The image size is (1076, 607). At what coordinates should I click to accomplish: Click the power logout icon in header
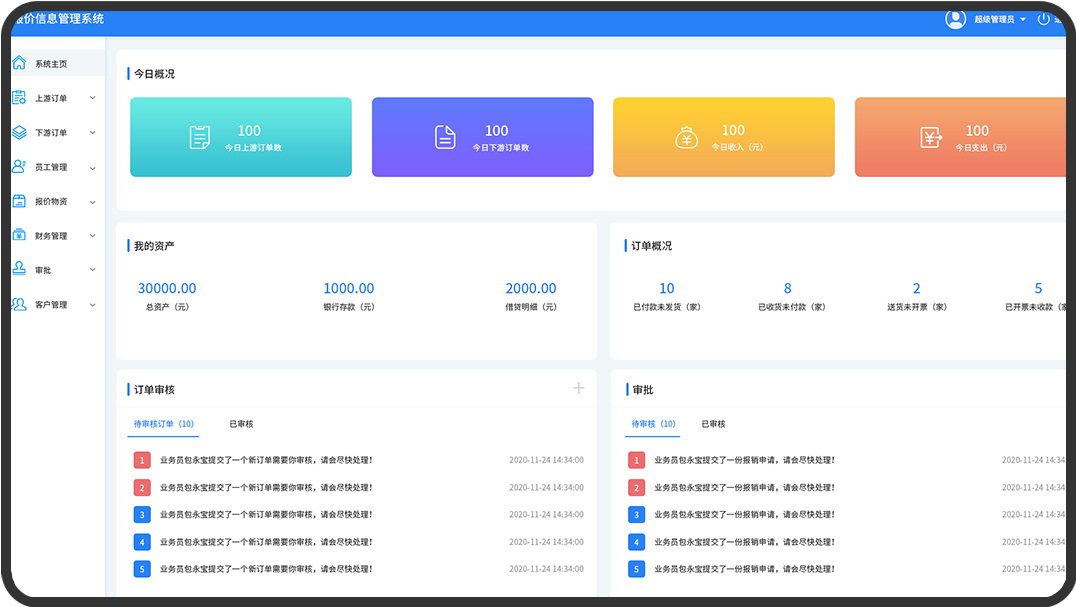[1044, 19]
